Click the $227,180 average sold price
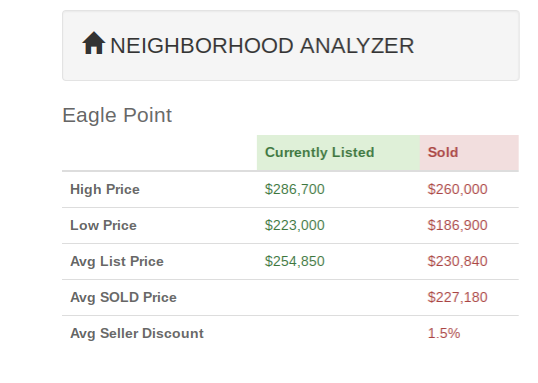This screenshot has width=538, height=383. pyautogui.click(x=457, y=298)
